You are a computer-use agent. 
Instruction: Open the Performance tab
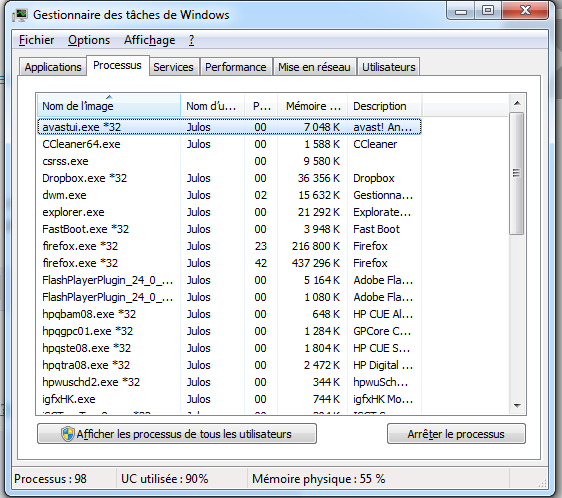[x=235, y=67]
